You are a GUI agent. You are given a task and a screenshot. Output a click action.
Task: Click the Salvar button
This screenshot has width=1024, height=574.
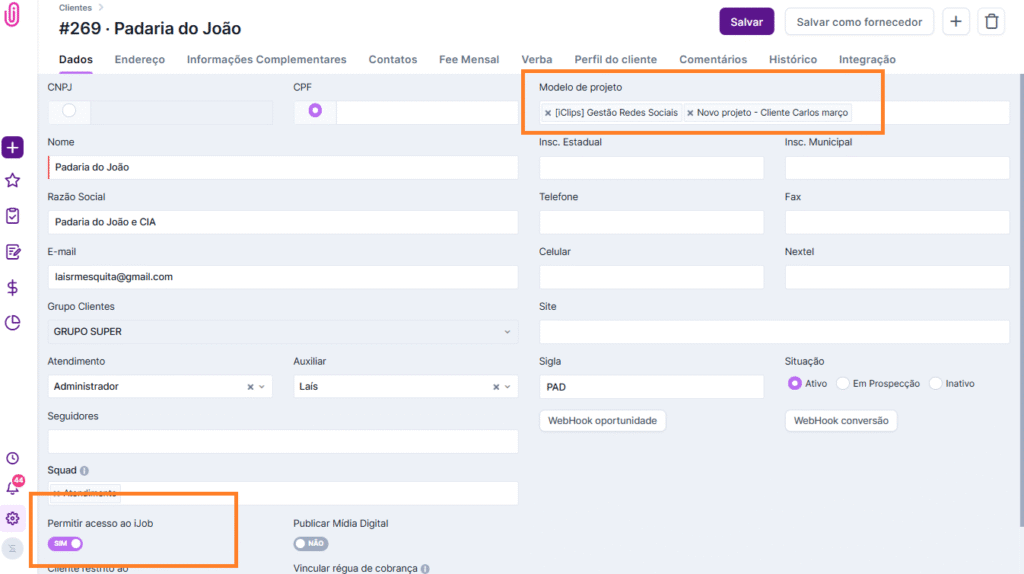(x=746, y=21)
